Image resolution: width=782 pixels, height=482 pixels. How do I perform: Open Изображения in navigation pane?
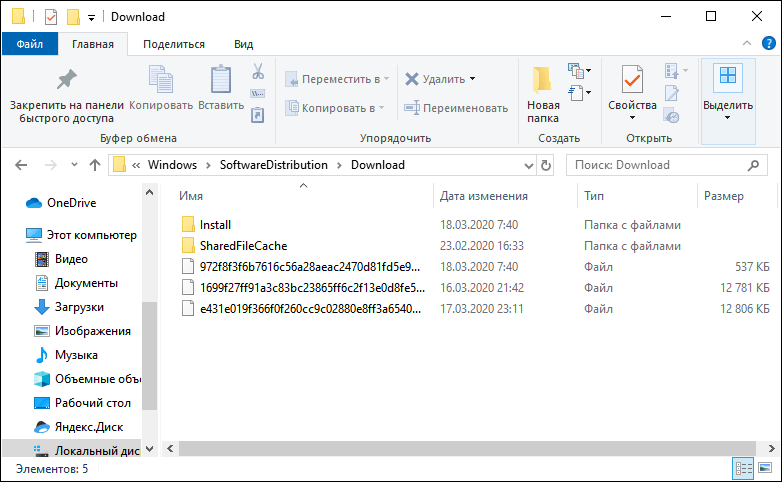pos(93,330)
